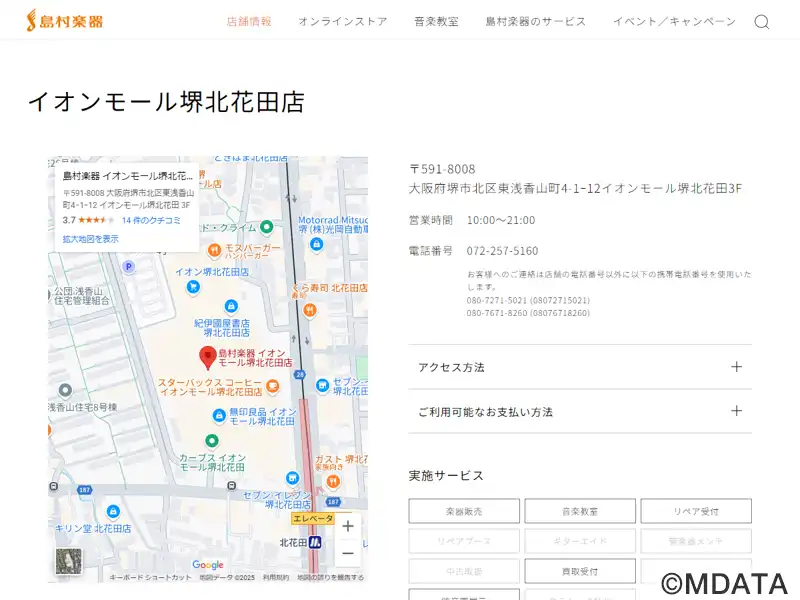Click the 中古取扱 service button
Viewport: 800px width, 600px height.
464,571
